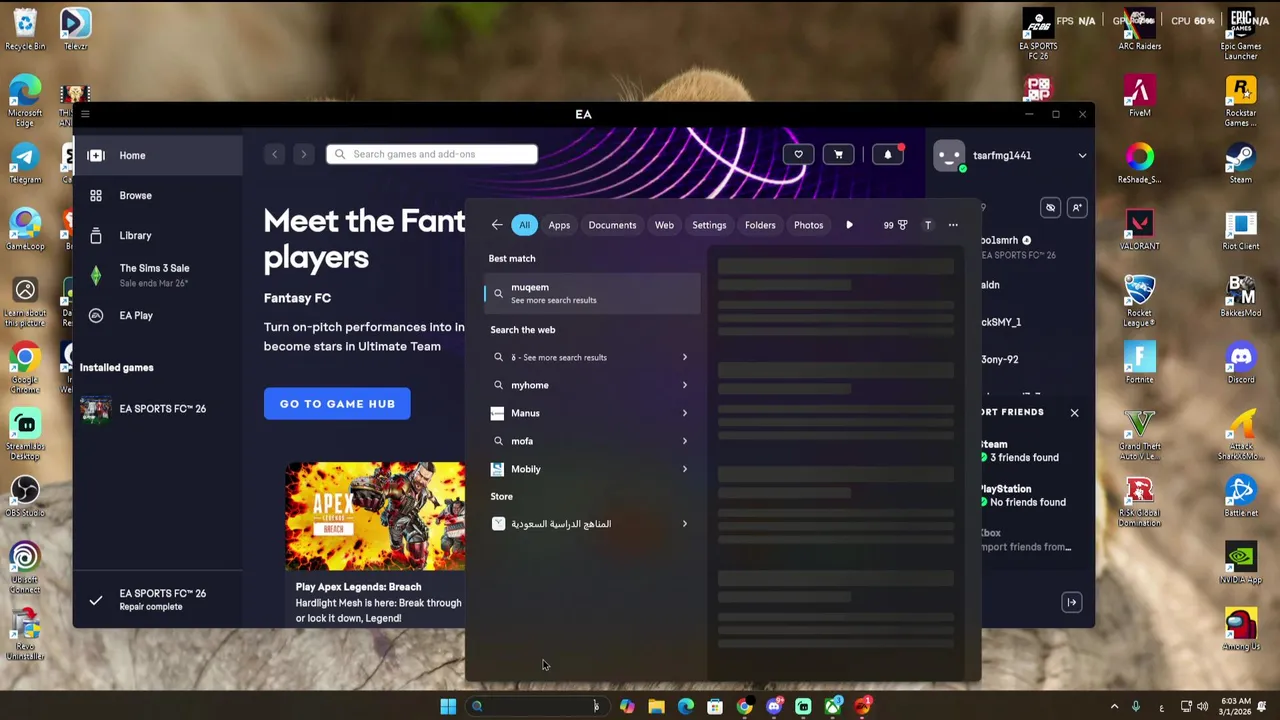
Task: Open Library in the EA sidebar
Action: coord(157,235)
